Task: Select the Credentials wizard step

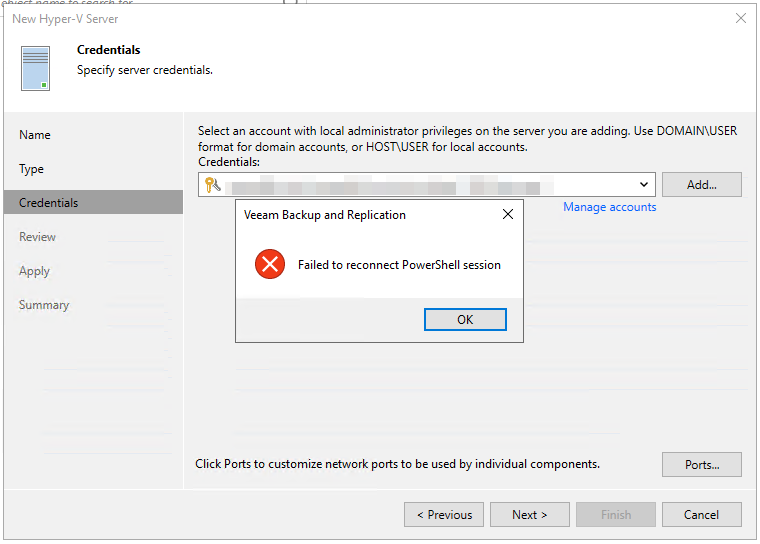Action: pyautogui.click(x=93, y=202)
